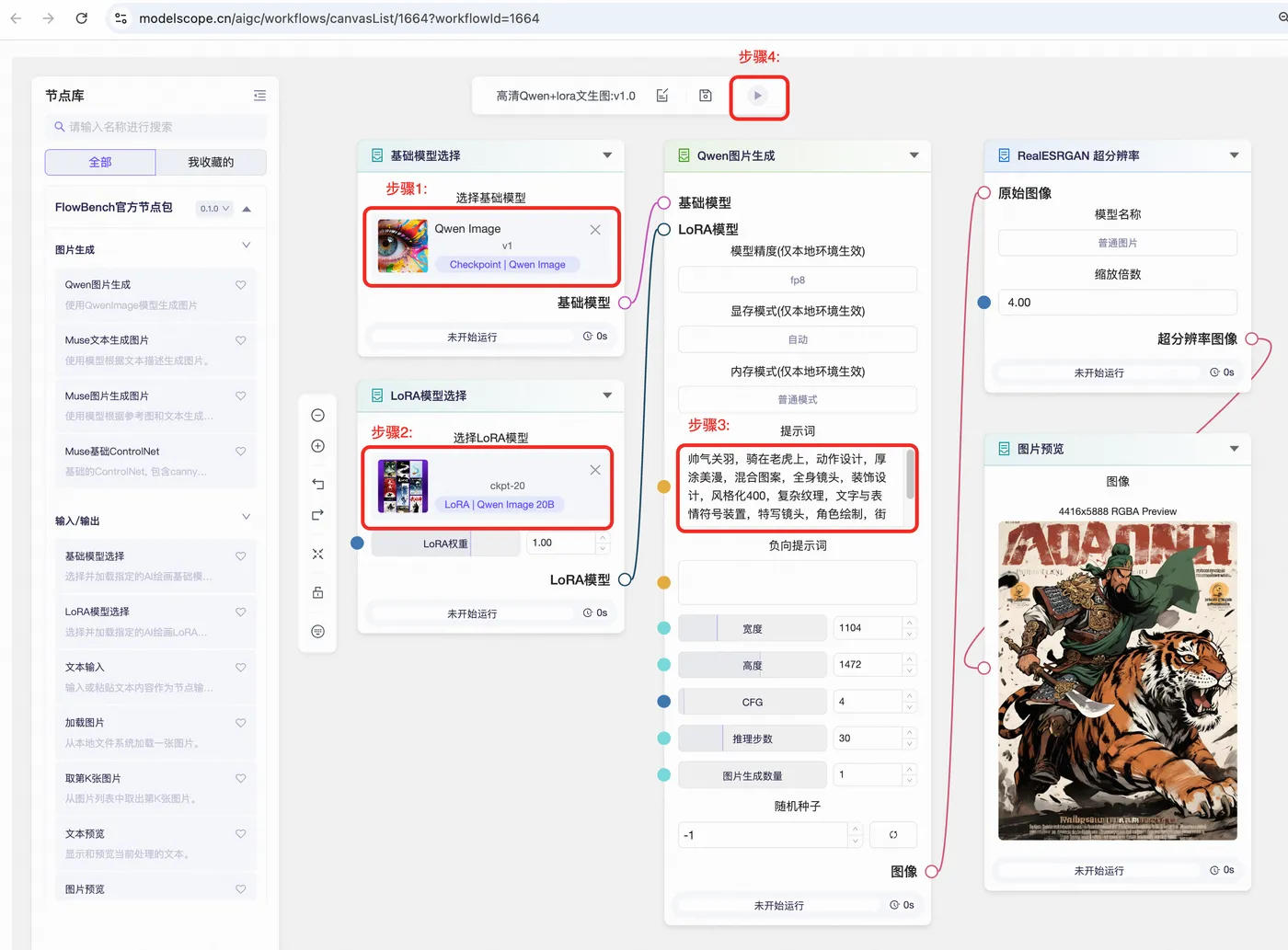
Task: Open the 0.1.0 version dropdown
Action: 215,209
